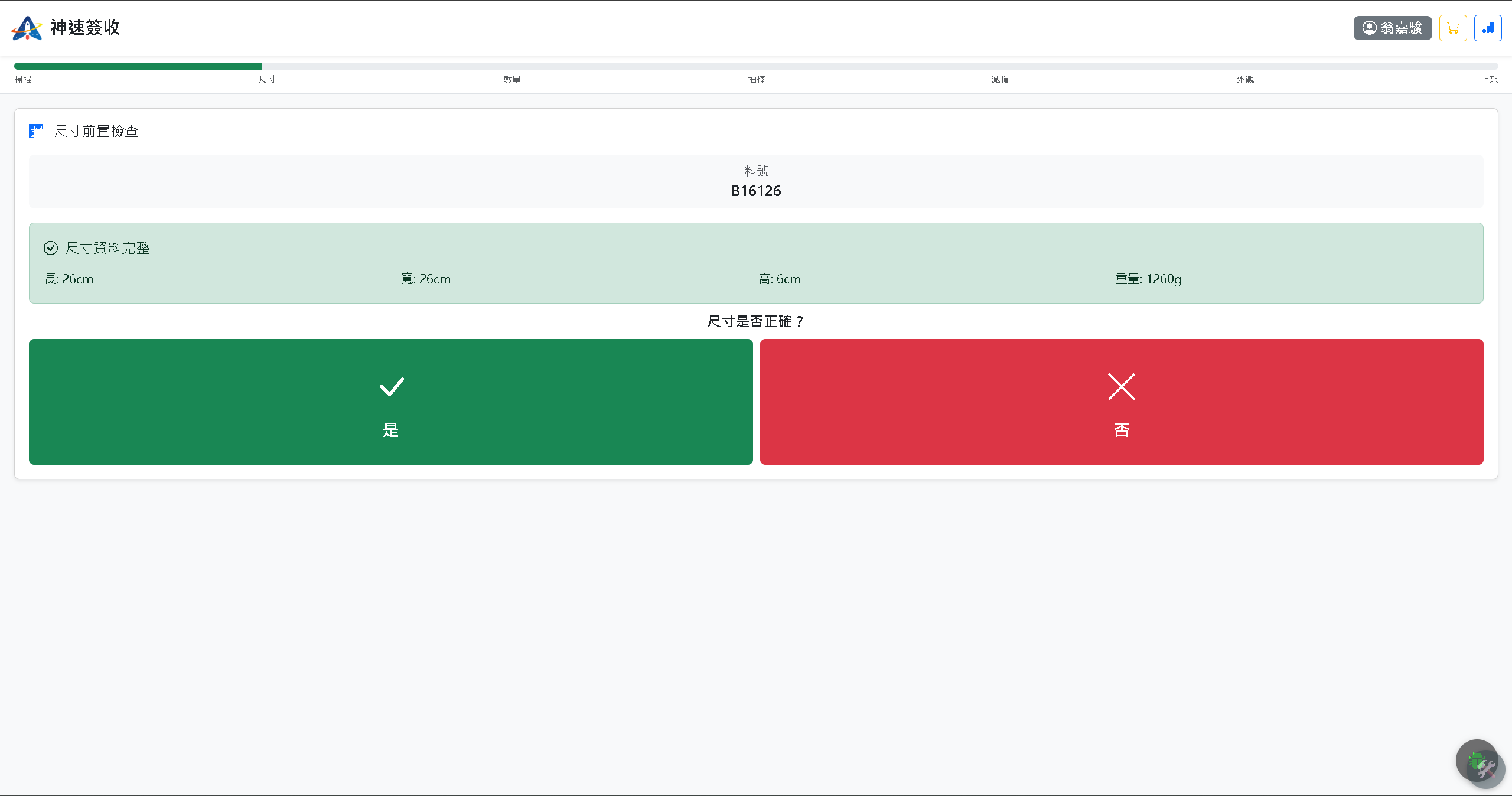Select the 尺寸 step label
Screen dimensions: 1512x796
pyautogui.click(x=267, y=79)
